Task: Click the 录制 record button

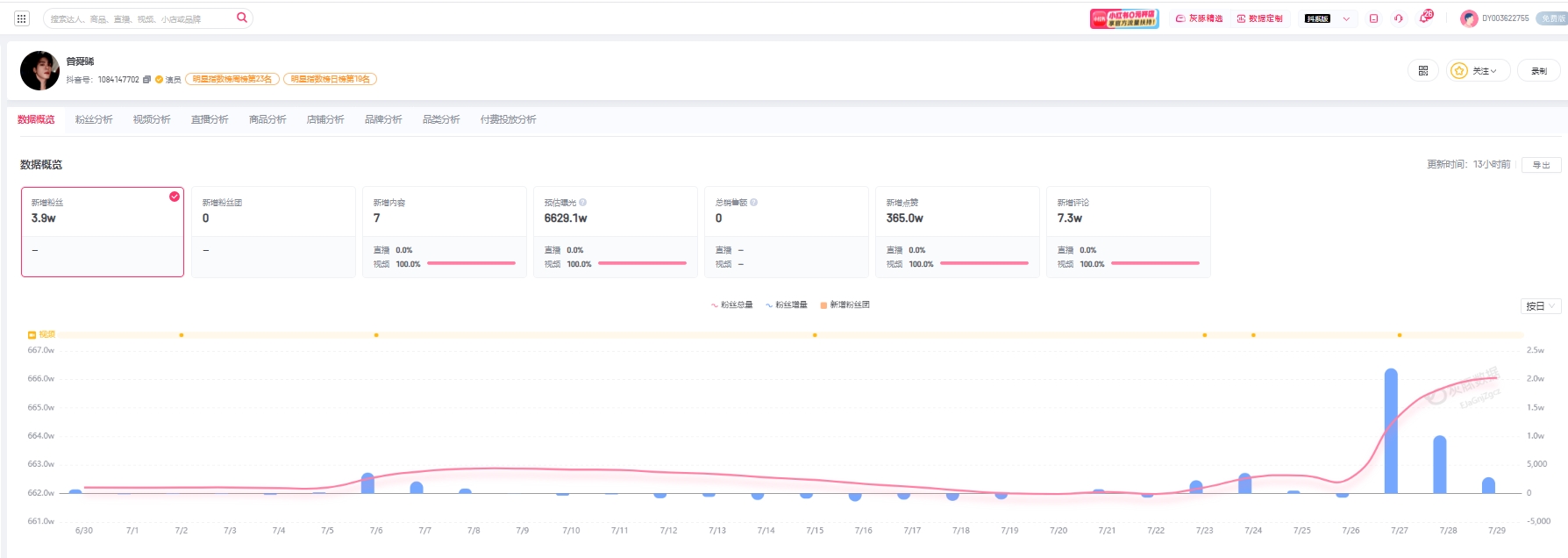Action: click(1539, 70)
